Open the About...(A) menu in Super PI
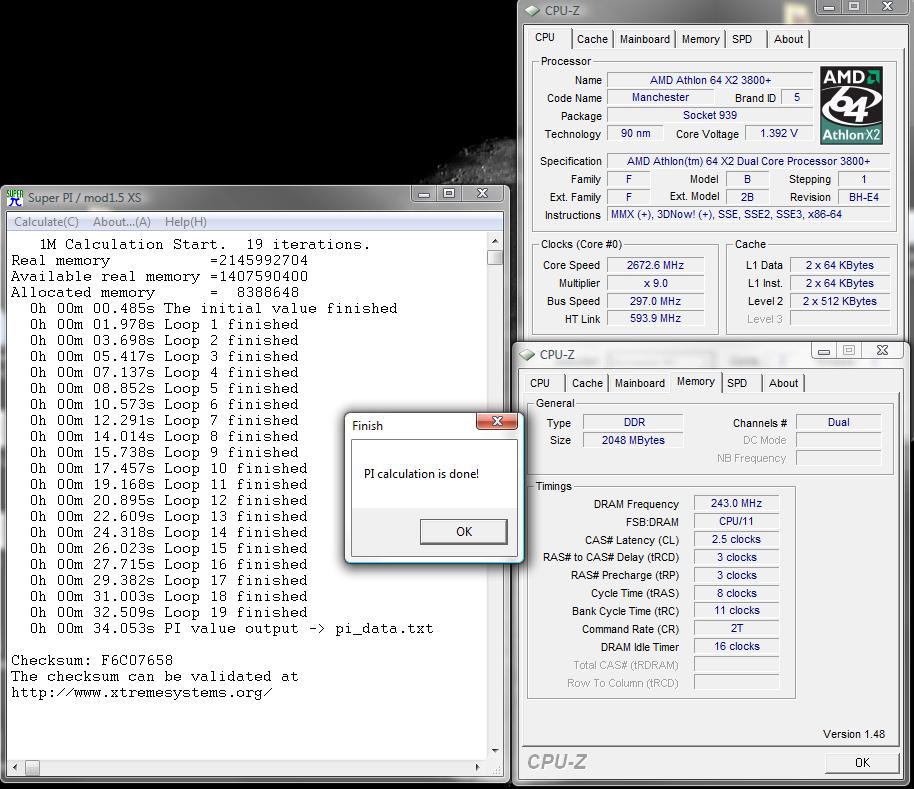This screenshot has height=789, width=914. [121, 222]
